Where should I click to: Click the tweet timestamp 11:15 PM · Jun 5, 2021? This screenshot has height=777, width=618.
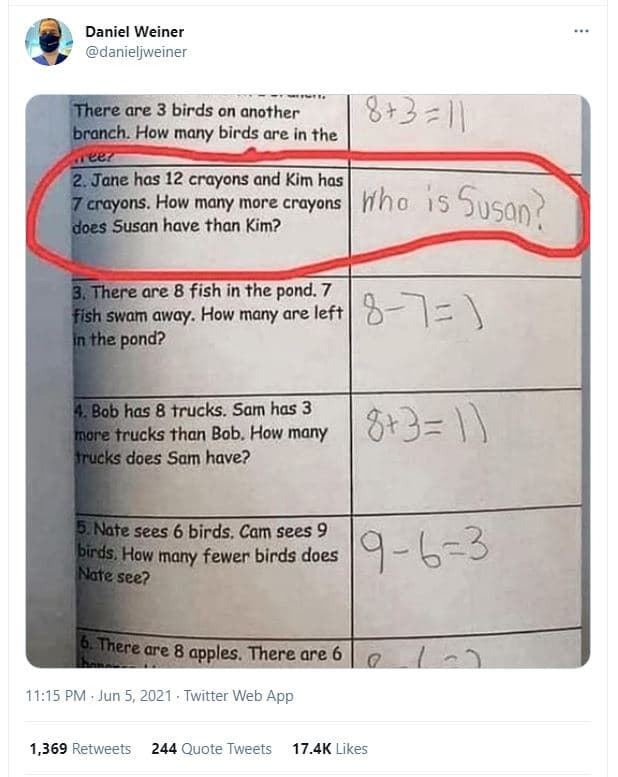[x=96, y=695]
